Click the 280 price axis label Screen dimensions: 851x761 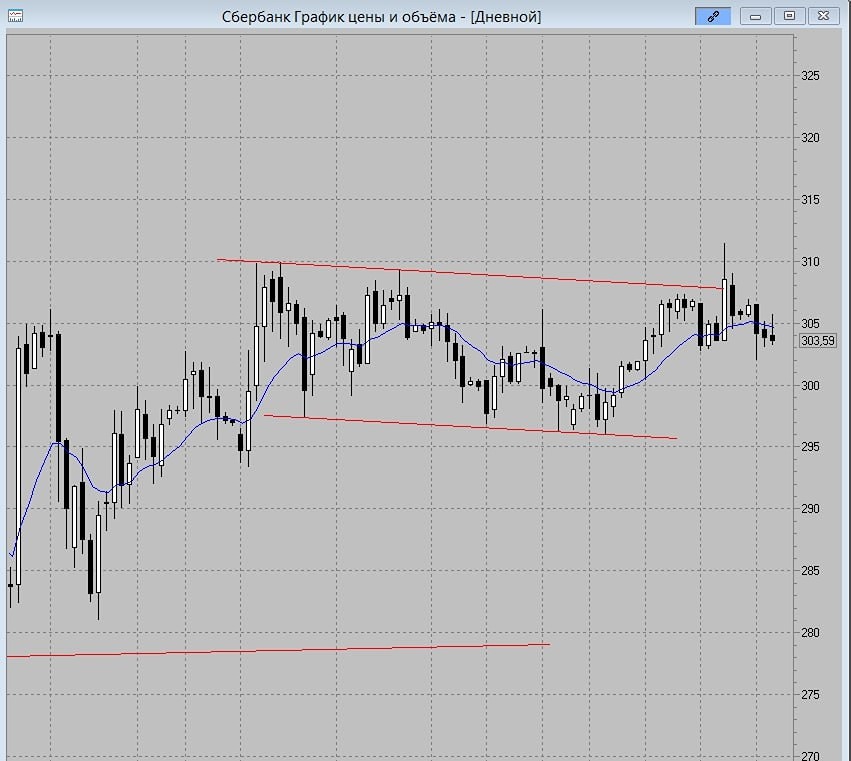pyautogui.click(x=810, y=632)
